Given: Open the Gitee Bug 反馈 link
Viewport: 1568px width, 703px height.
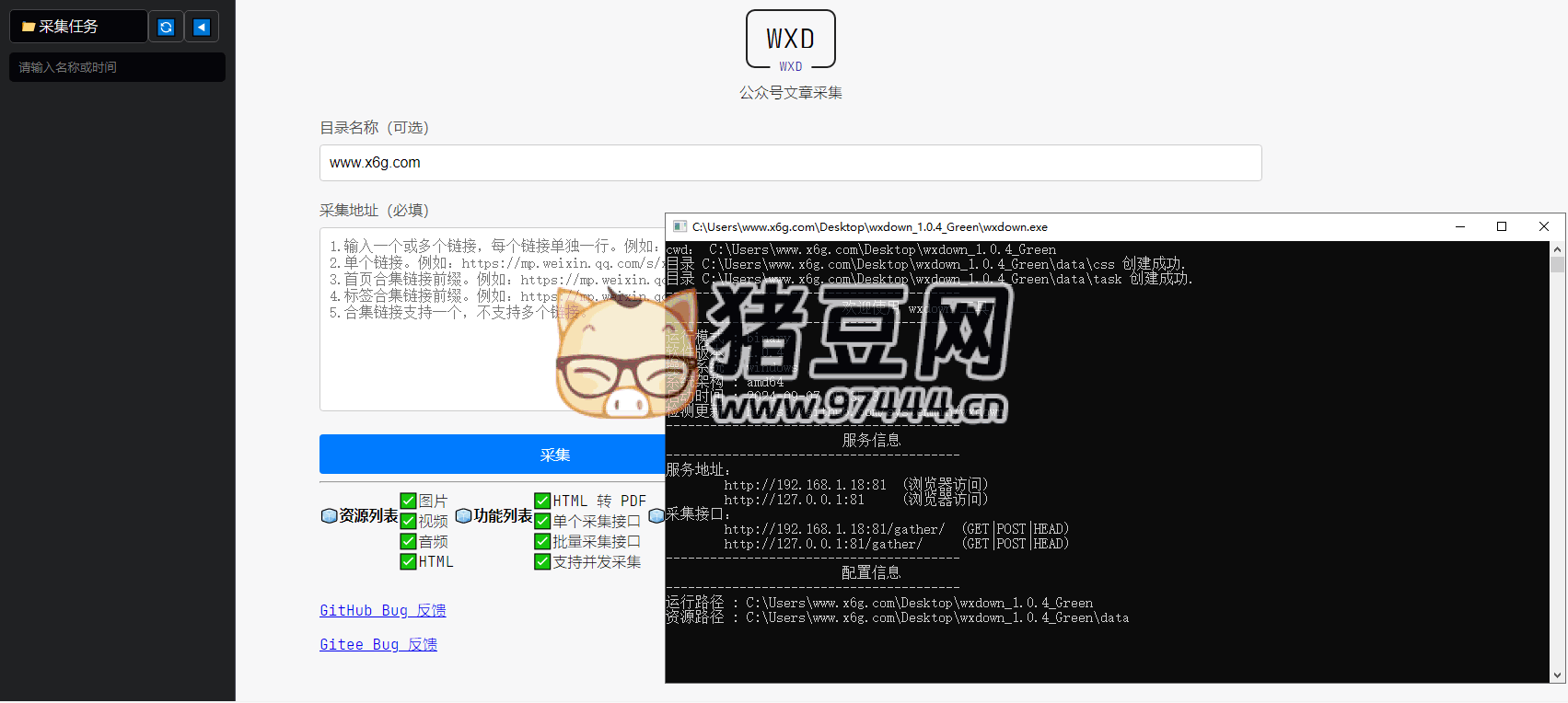Looking at the screenshot, I should pos(377,644).
